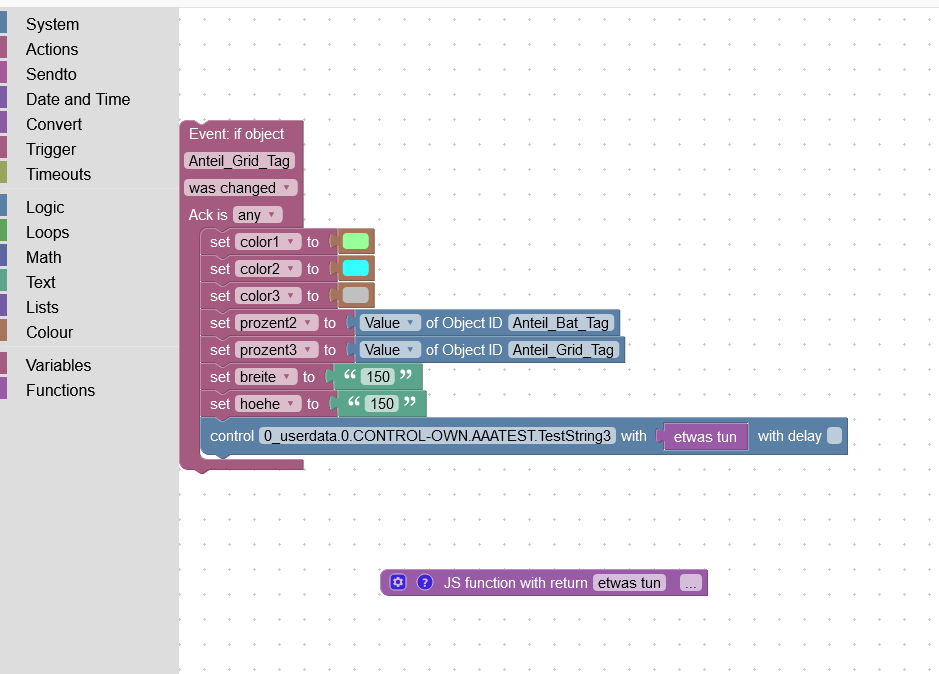
Task: Select the 'etwas tun' call block in control
Action: [705, 437]
